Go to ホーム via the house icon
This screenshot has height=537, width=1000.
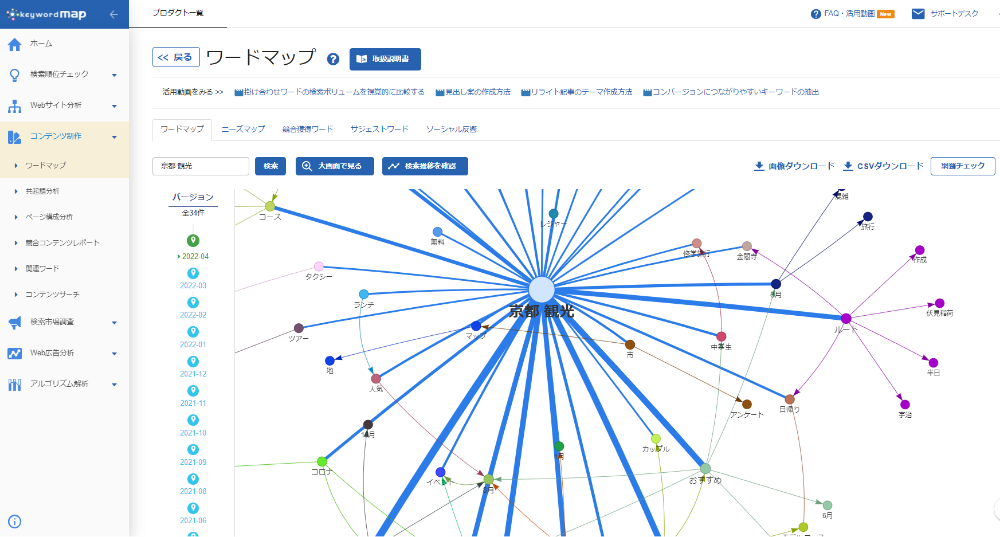[15, 44]
